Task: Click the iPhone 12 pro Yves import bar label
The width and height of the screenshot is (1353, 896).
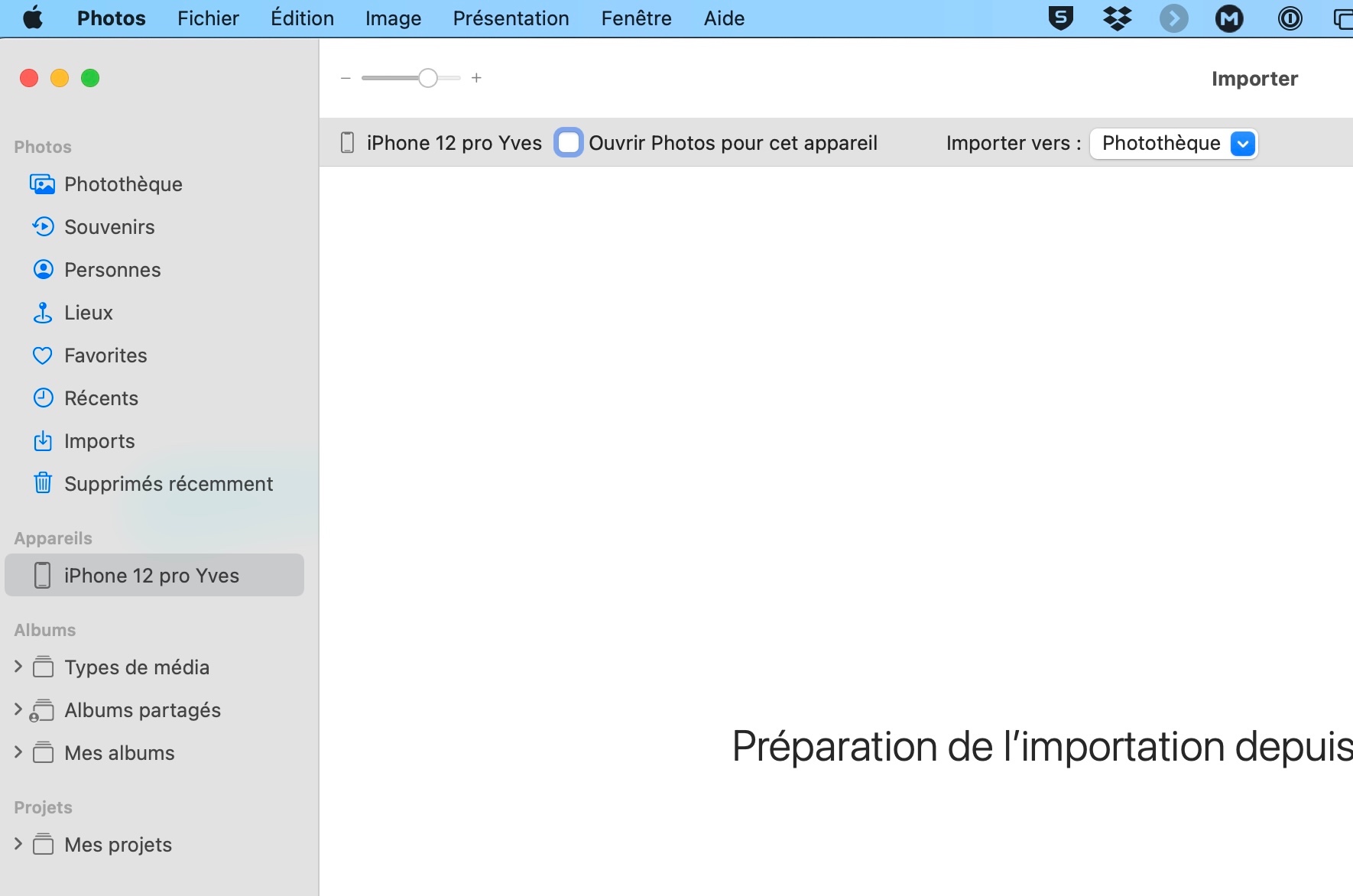Action: [454, 143]
